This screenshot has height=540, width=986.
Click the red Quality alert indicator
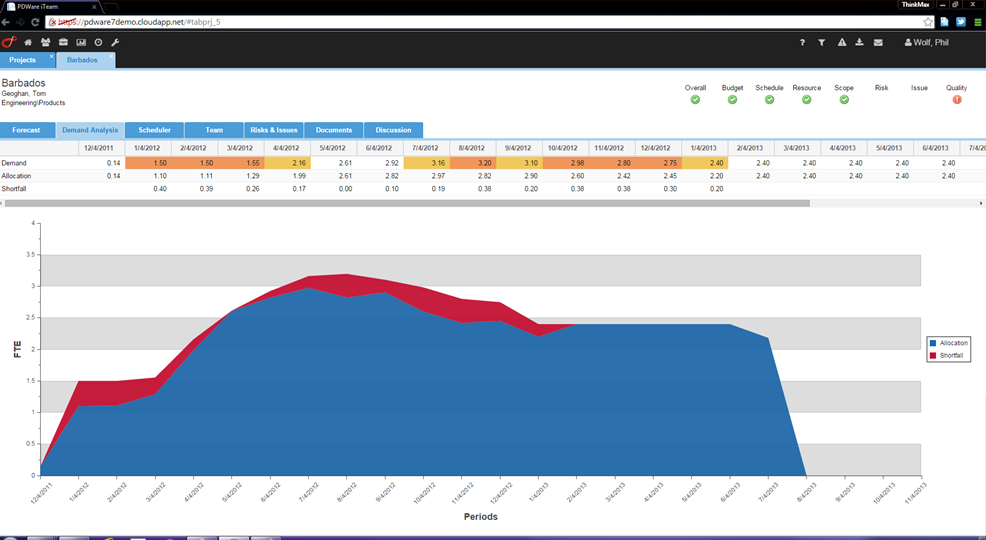956,99
